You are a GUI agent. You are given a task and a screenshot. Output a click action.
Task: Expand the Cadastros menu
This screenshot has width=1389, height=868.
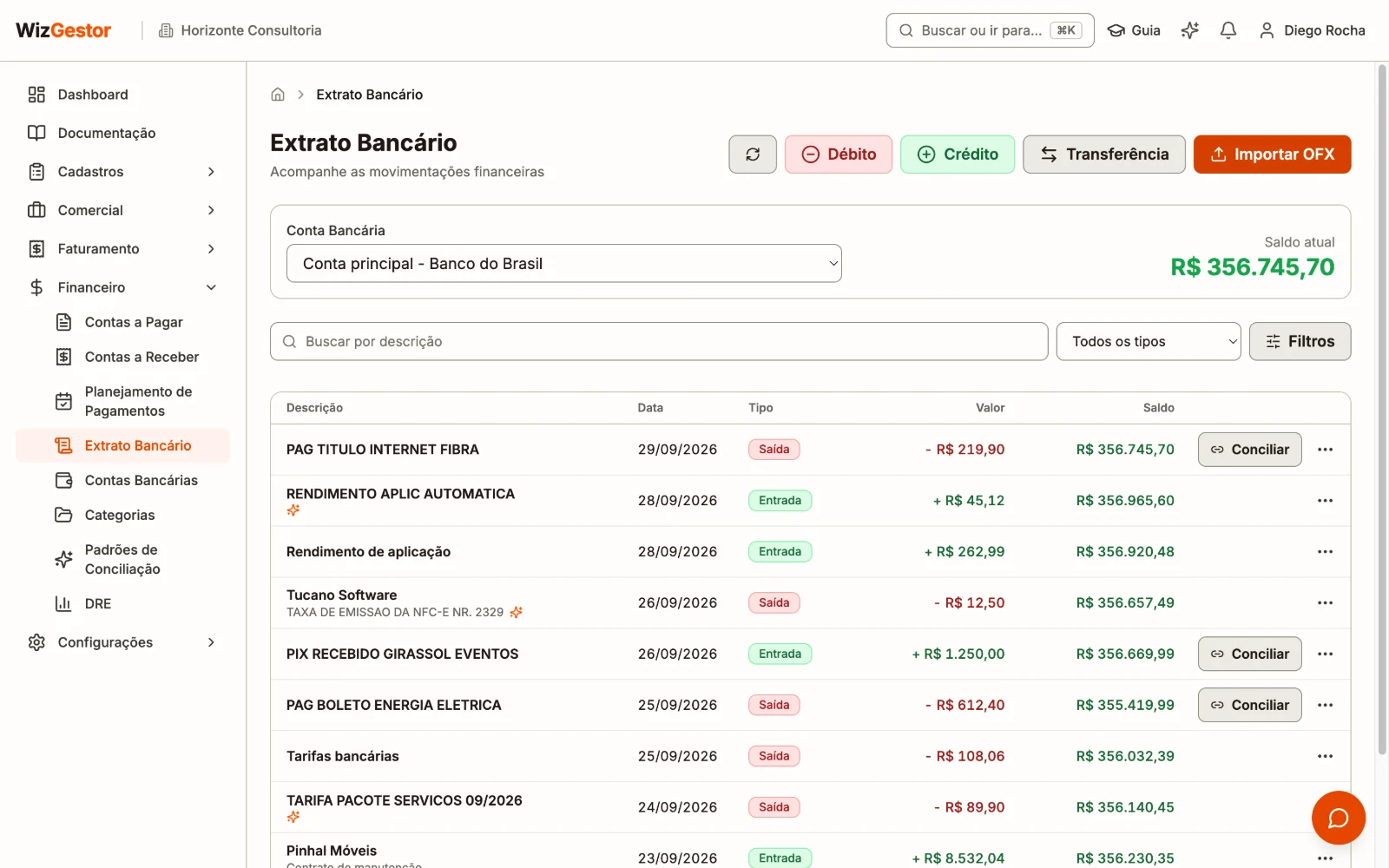(122, 172)
